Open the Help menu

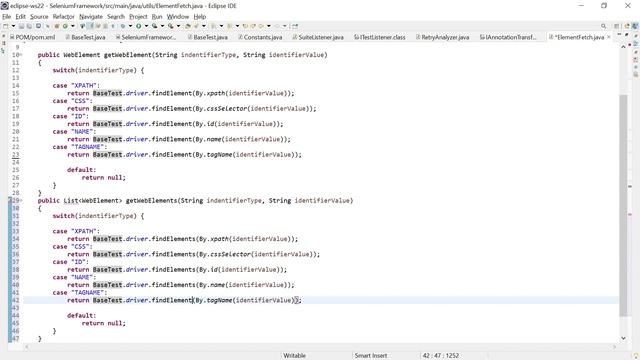[200, 17]
